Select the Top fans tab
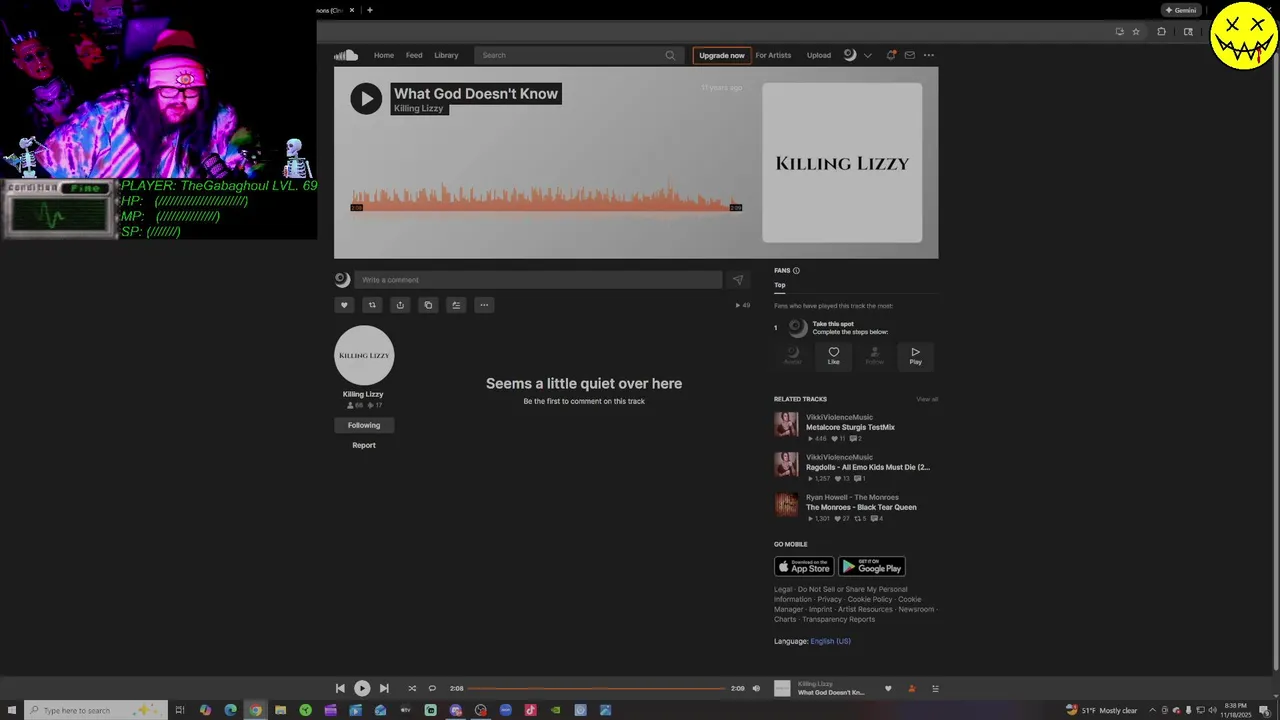 point(780,285)
